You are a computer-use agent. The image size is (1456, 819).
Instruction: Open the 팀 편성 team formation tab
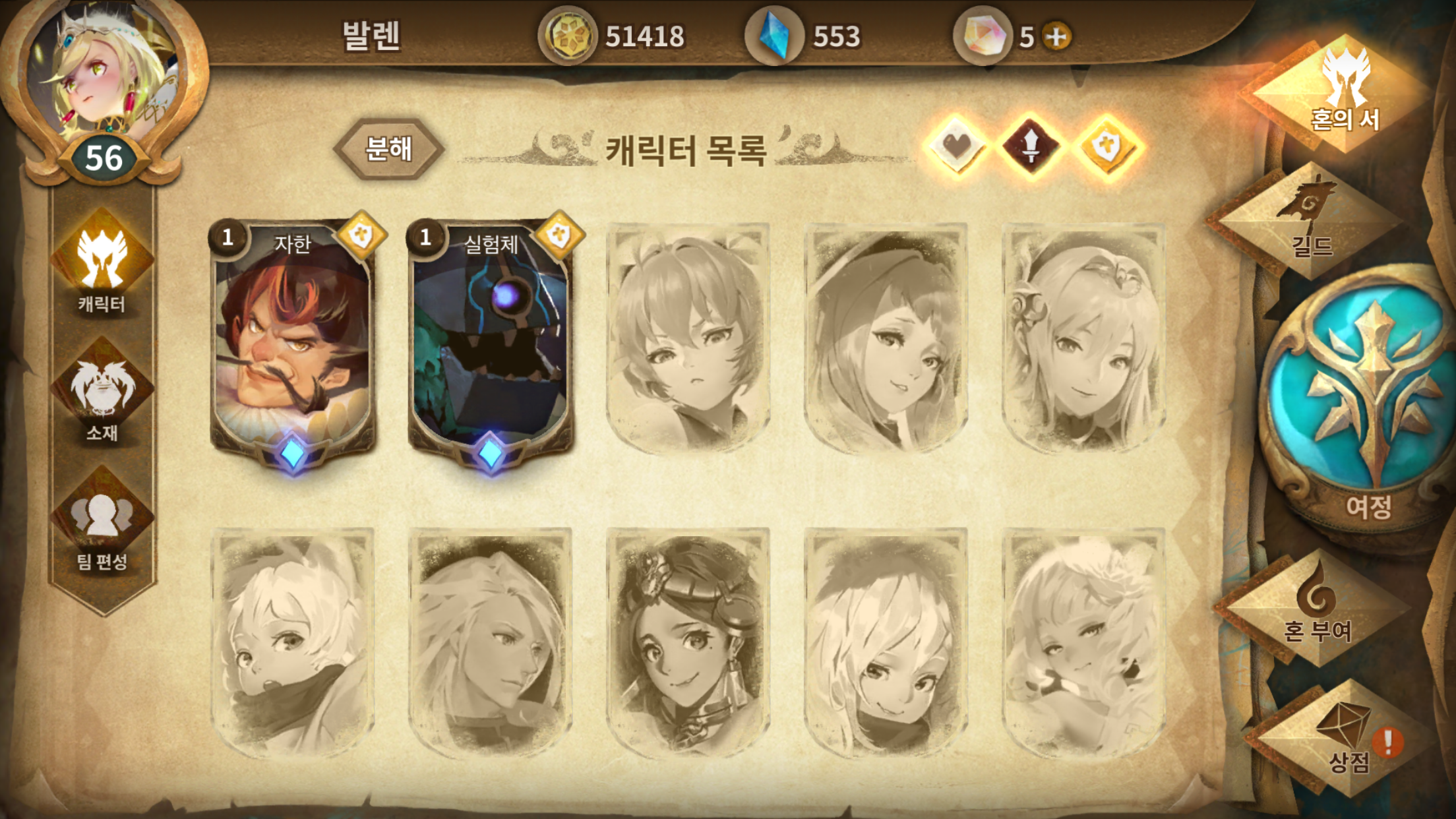[102, 521]
